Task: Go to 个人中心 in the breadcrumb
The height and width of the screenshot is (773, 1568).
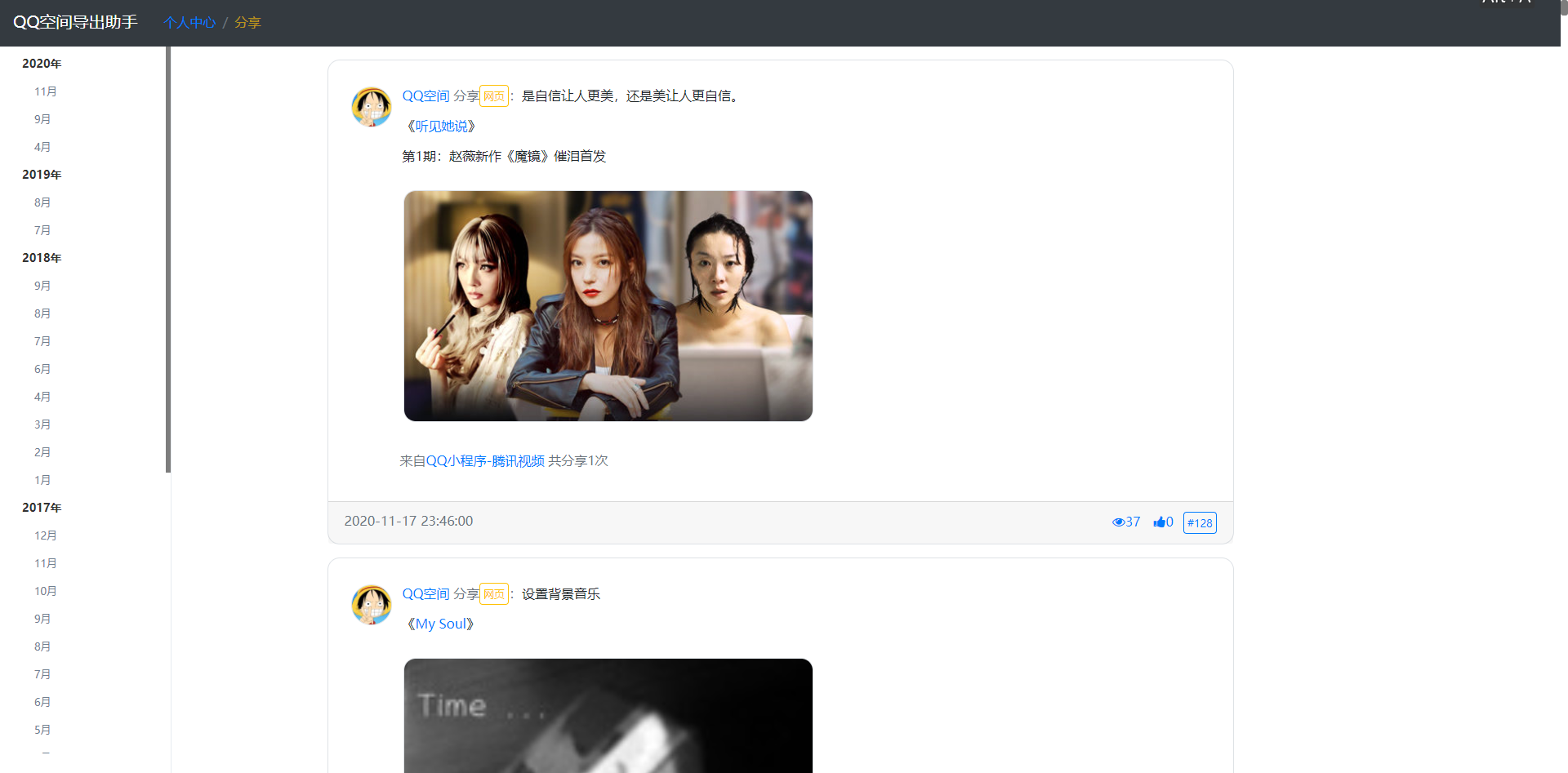Action: tap(189, 23)
